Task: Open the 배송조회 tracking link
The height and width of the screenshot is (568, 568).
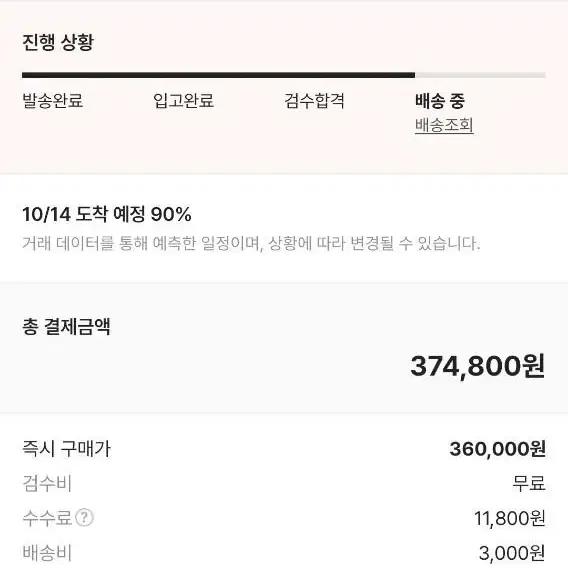Action: [x=444, y=125]
